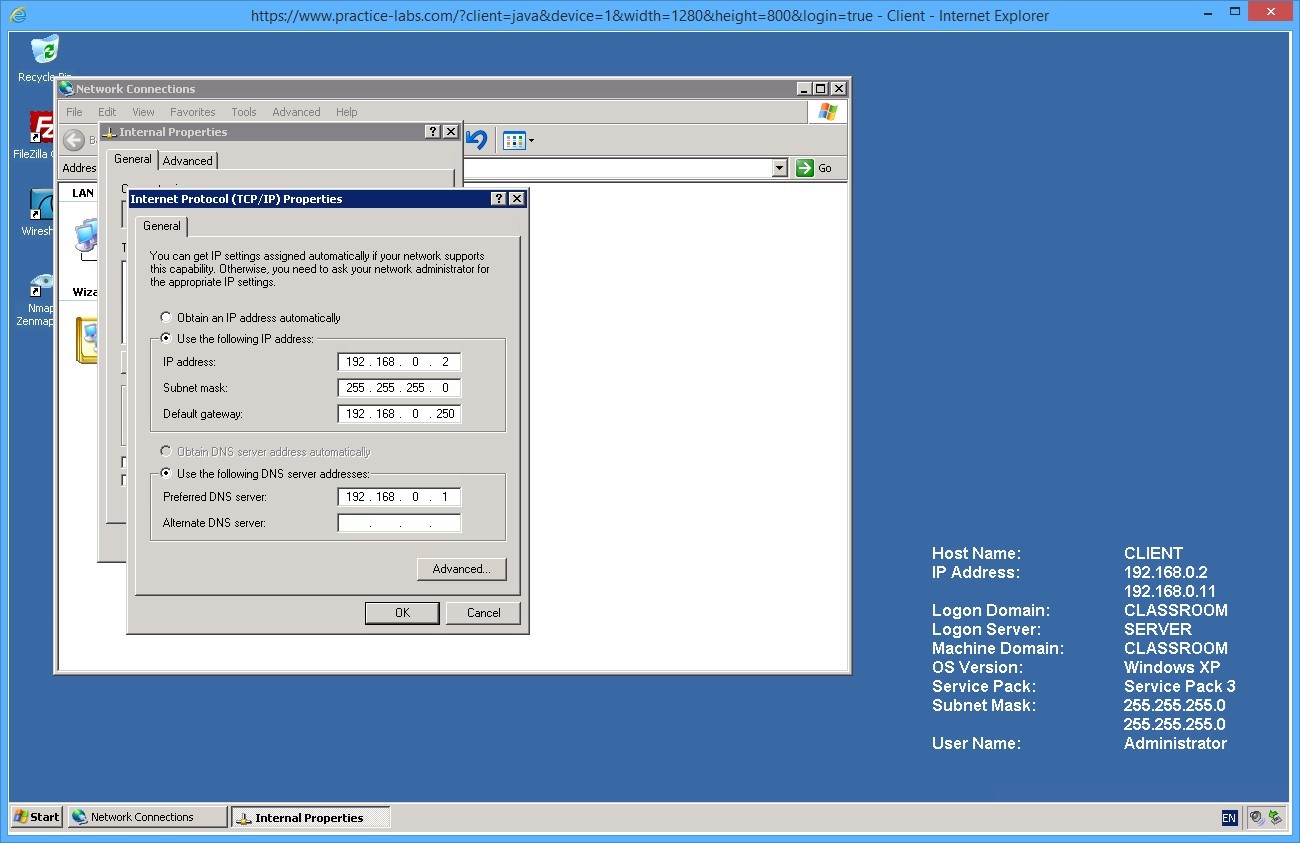Screen dimensions: 1300x843
Task: Select Use the following DNS server addresses
Action: tap(166, 473)
